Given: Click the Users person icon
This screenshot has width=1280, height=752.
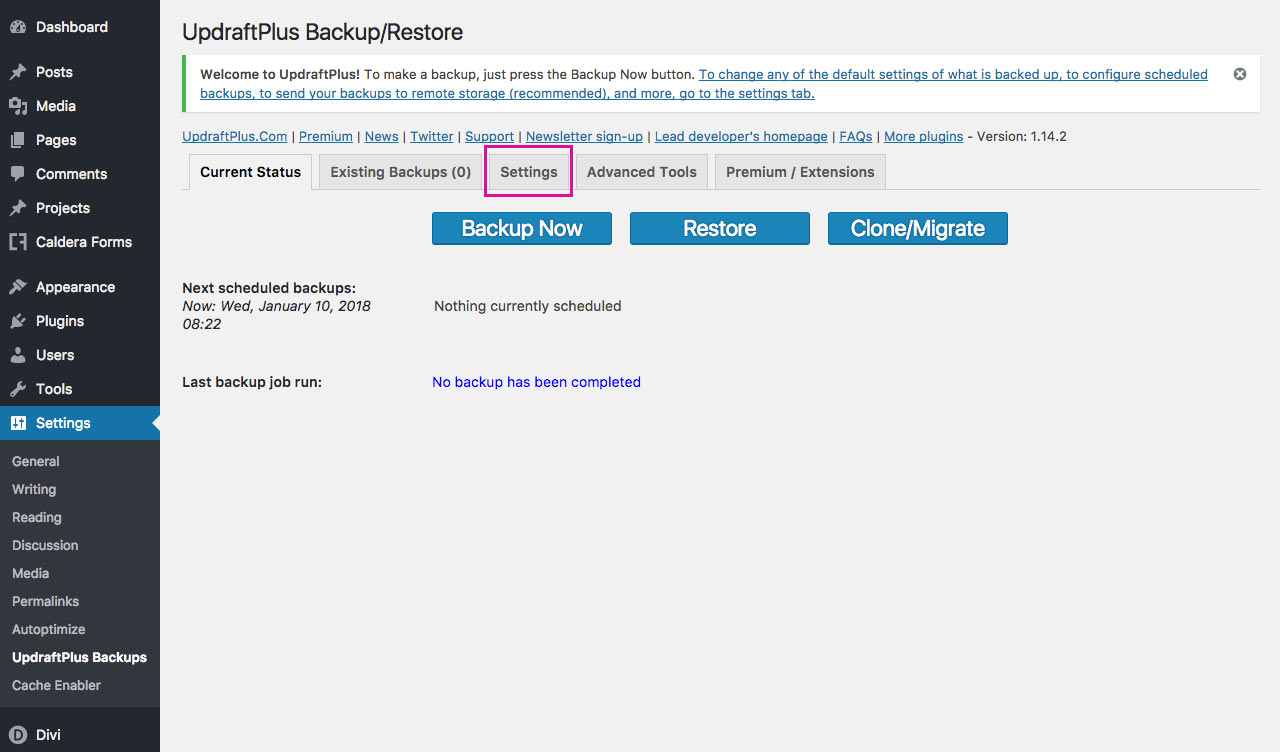Looking at the screenshot, I should (x=18, y=355).
